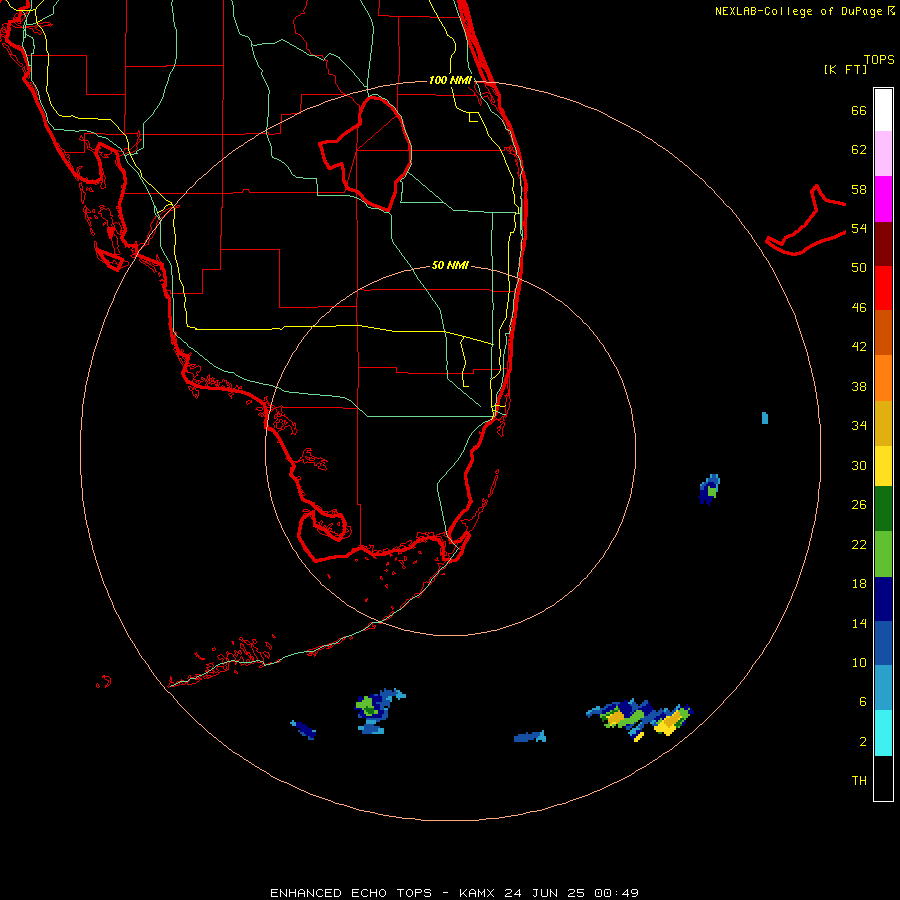Click the [K FT] units label
The width and height of the screenshot is (900, 900).
point(845,70)
